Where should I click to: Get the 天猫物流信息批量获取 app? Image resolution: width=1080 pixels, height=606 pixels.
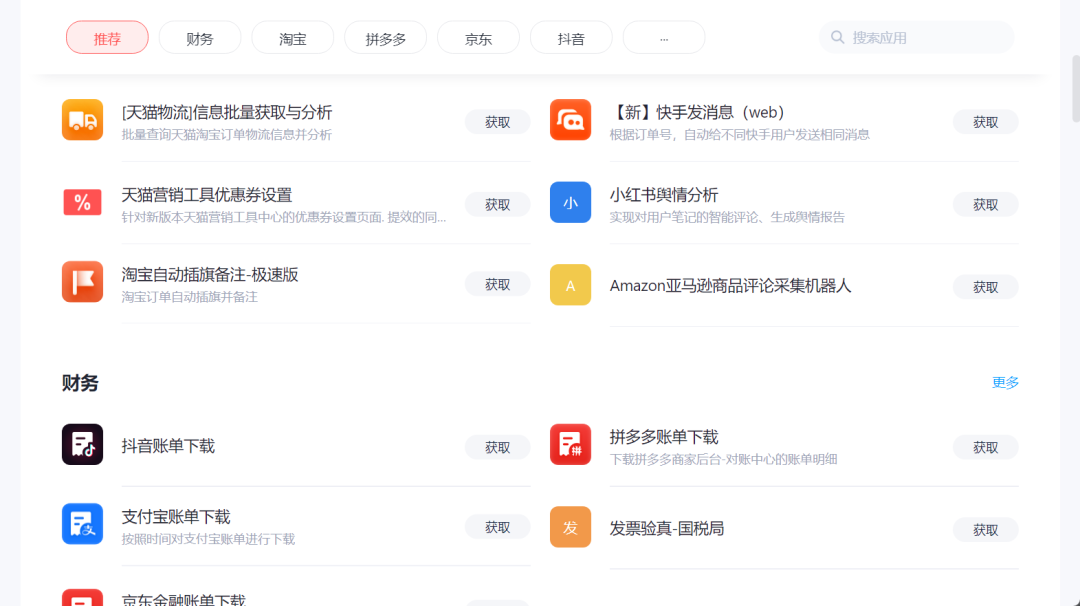coord(497,122)
